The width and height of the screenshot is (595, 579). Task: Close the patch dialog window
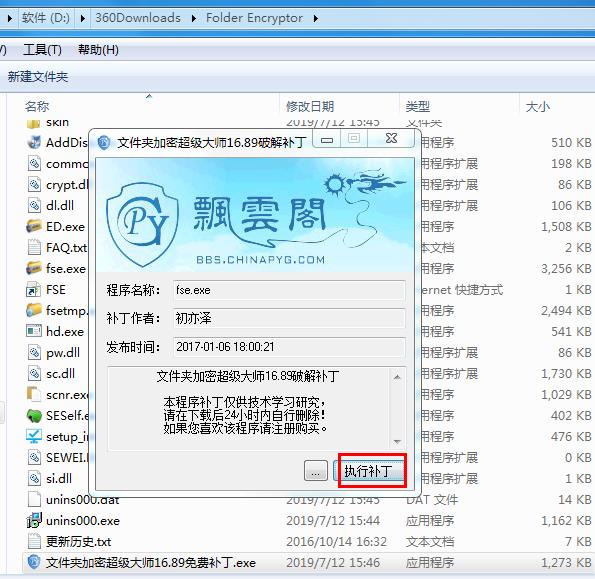pos(391,138)
